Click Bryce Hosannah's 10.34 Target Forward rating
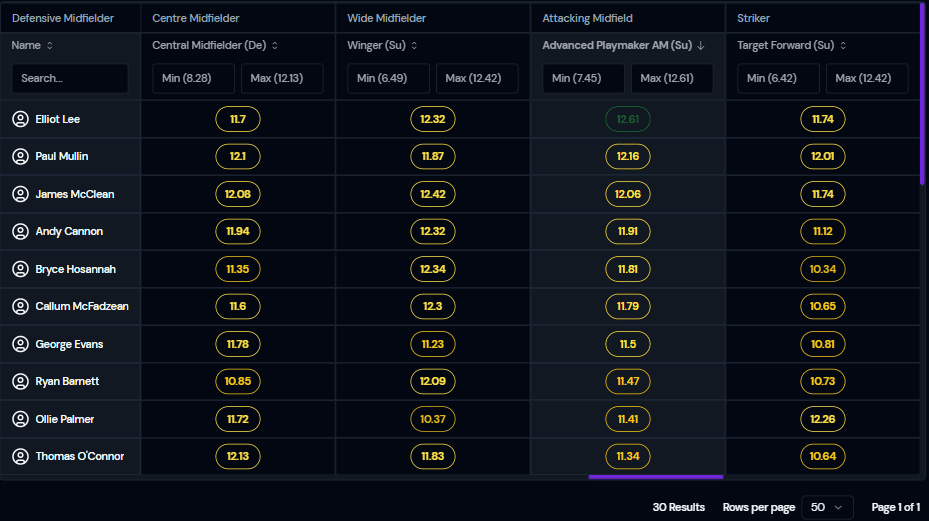 [x=822, y=269]
